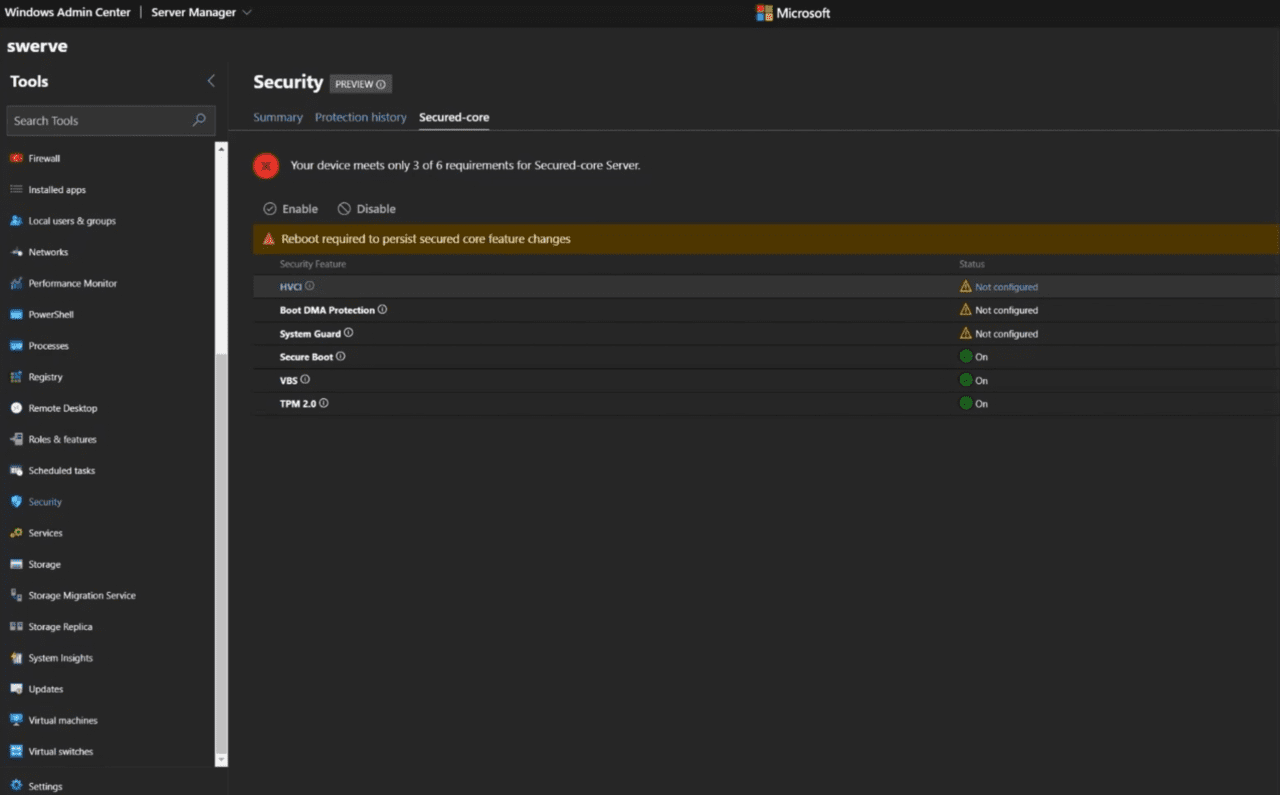Open the PowerShell icon
1280x795 pixels.
pos(16,314)
